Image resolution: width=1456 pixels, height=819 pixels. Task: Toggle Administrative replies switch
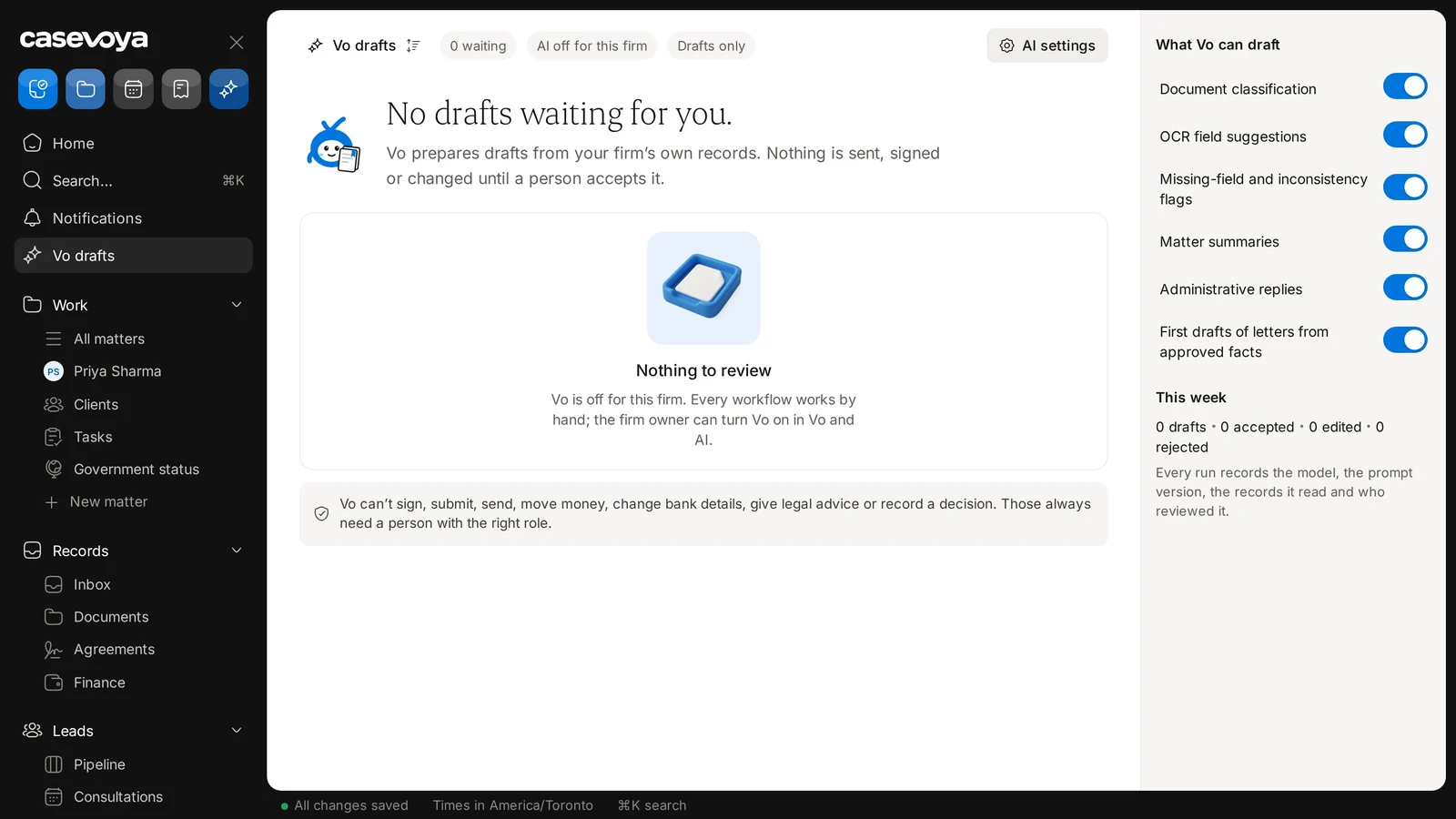click(1405, 288)
